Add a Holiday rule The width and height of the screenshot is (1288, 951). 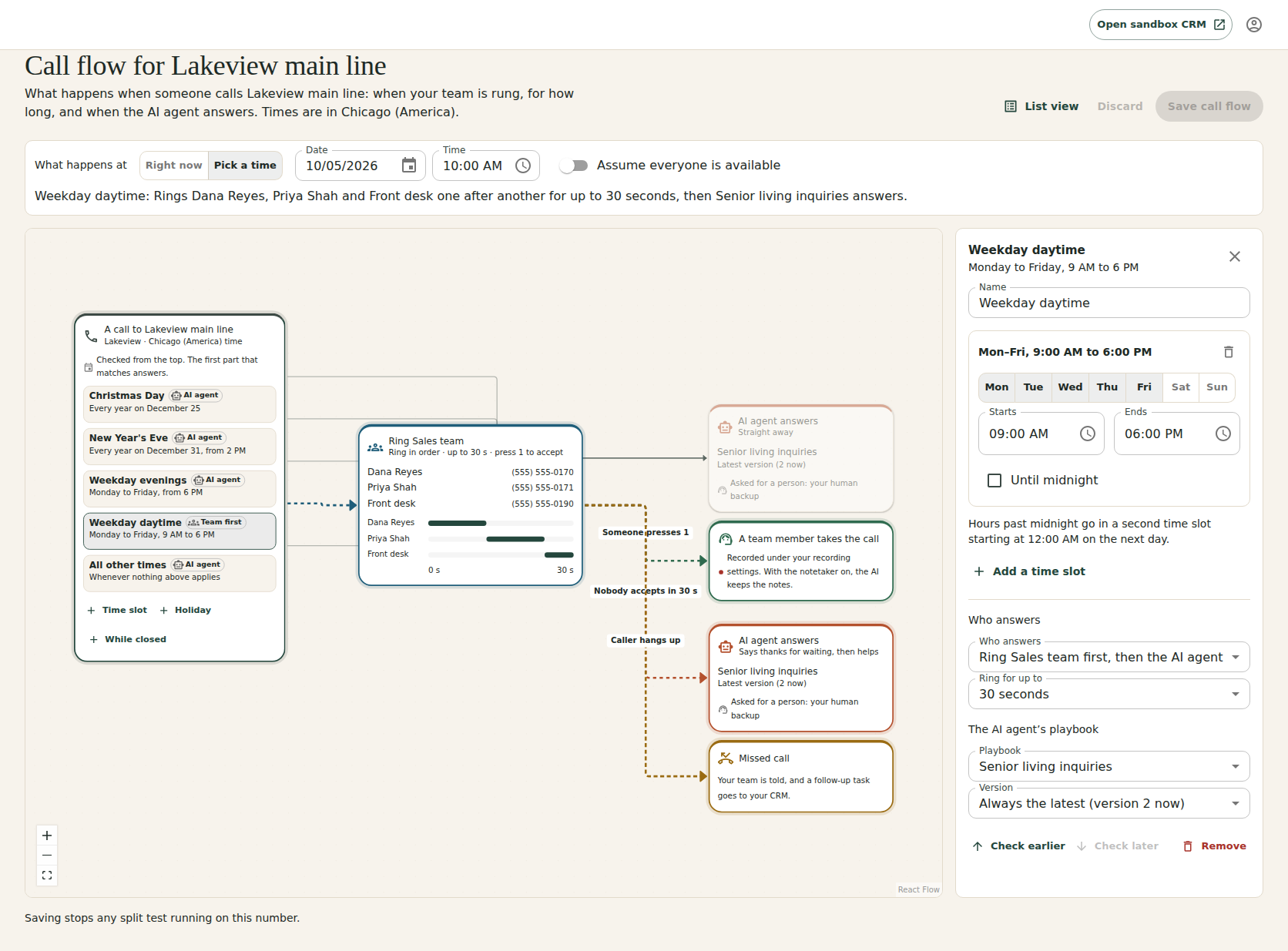point(185,610)
